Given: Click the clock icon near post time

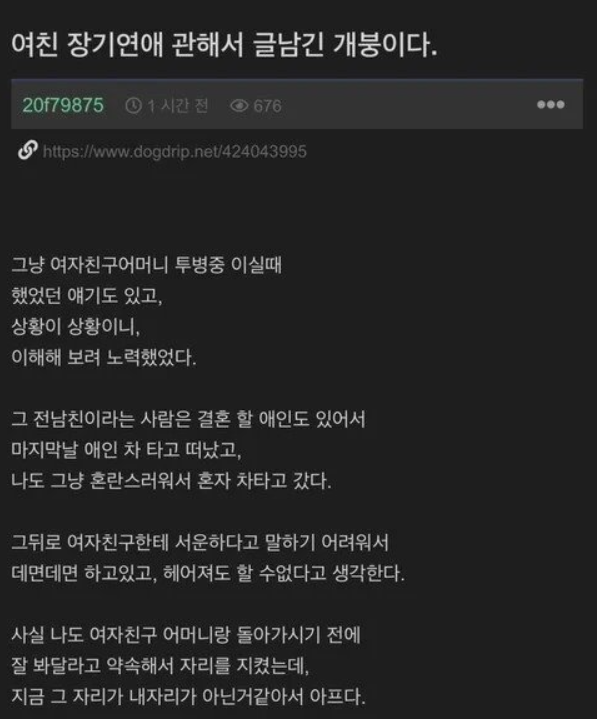Looking at the screenshot, I should [x=133, y=106].
